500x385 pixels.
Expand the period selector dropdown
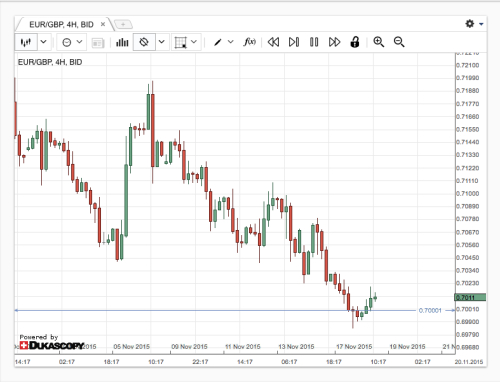[79, 42]
